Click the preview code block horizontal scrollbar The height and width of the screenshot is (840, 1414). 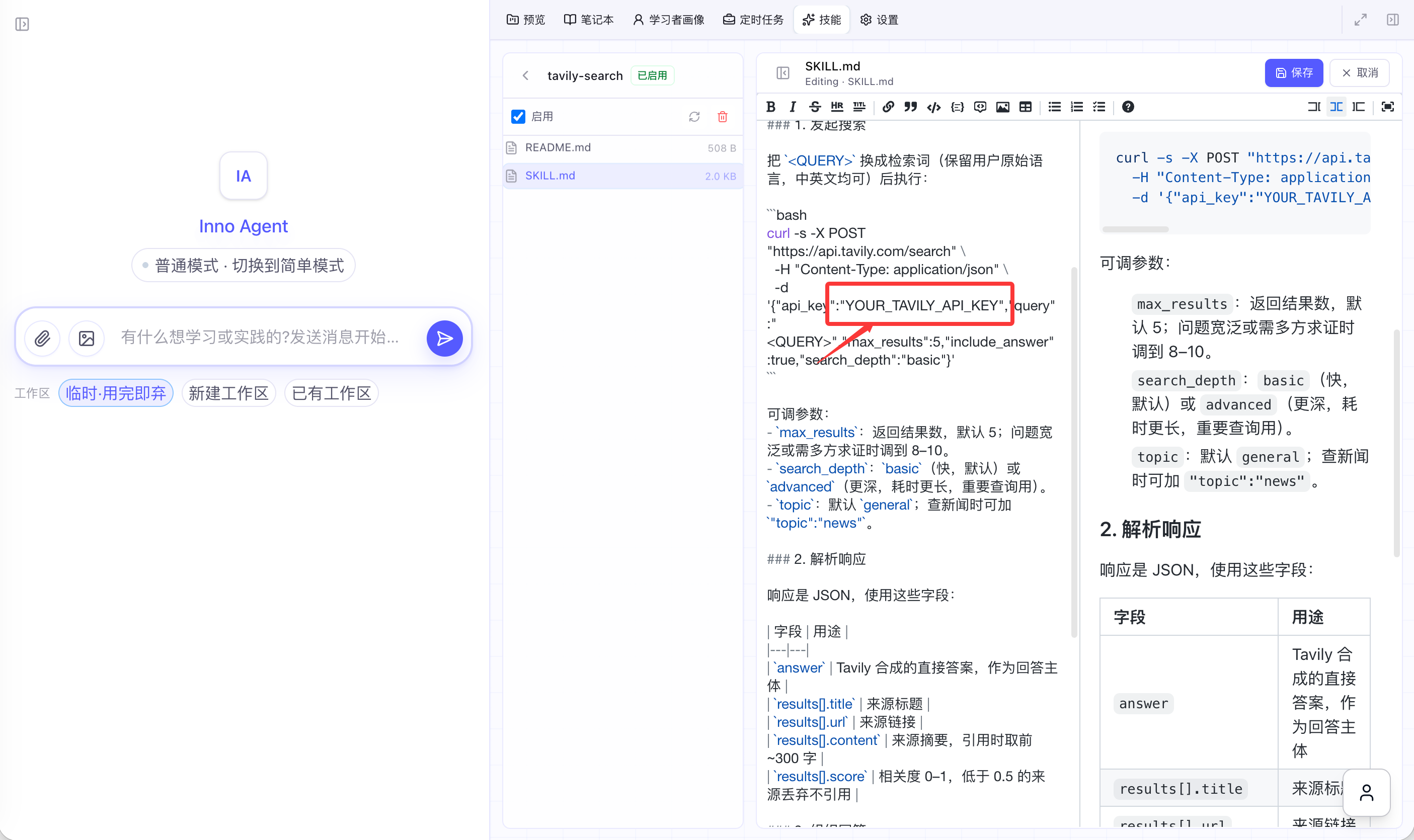tap(1135, 230)
